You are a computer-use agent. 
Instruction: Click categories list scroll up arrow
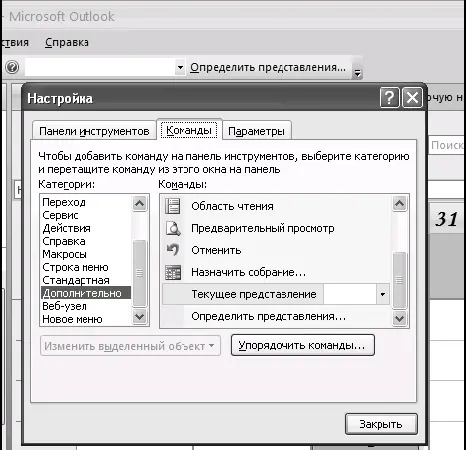click(139, 203)
